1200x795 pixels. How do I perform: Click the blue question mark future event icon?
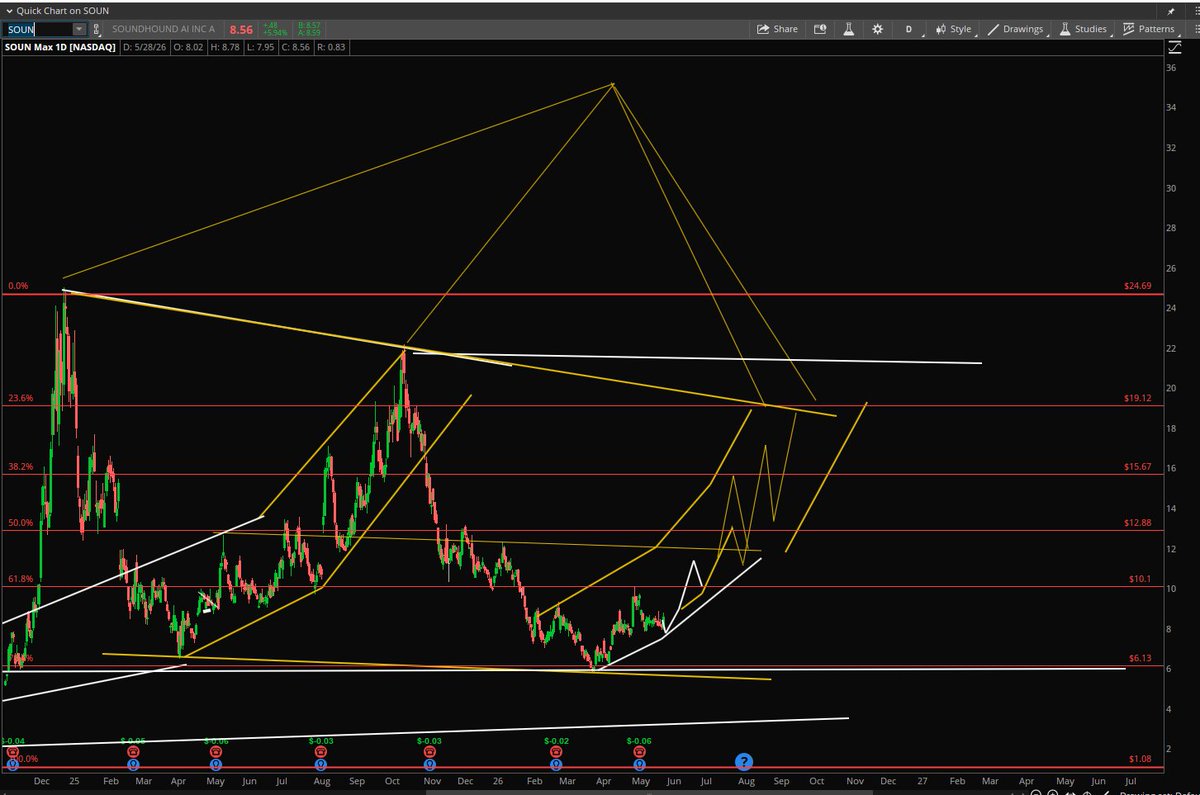744,762
